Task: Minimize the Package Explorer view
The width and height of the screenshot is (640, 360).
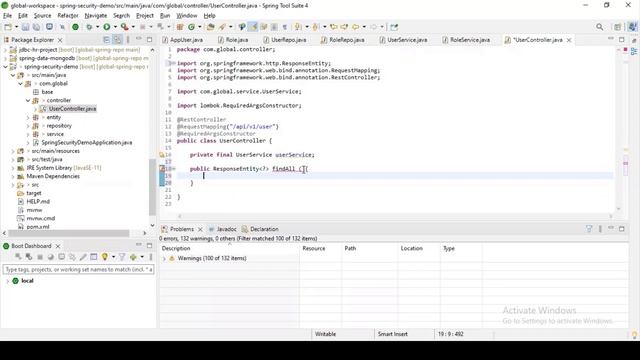Action: (139, 39)
